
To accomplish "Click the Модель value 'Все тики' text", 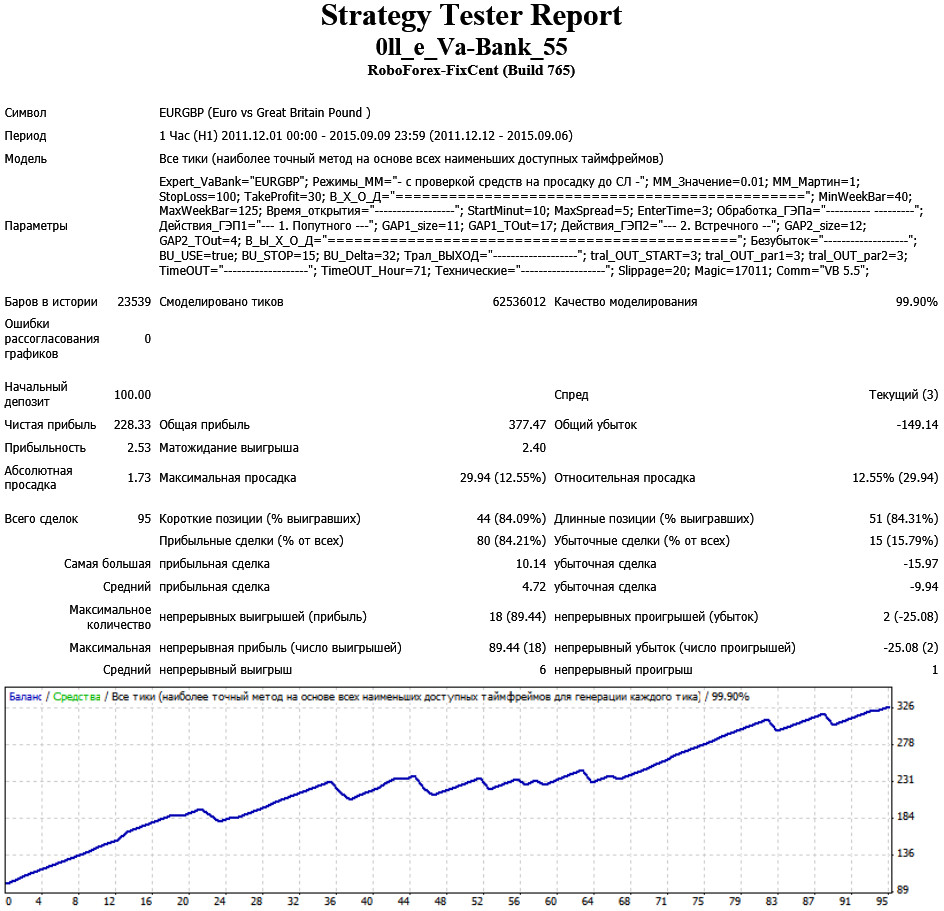I will pyautogui.click(x=411, y=159).
